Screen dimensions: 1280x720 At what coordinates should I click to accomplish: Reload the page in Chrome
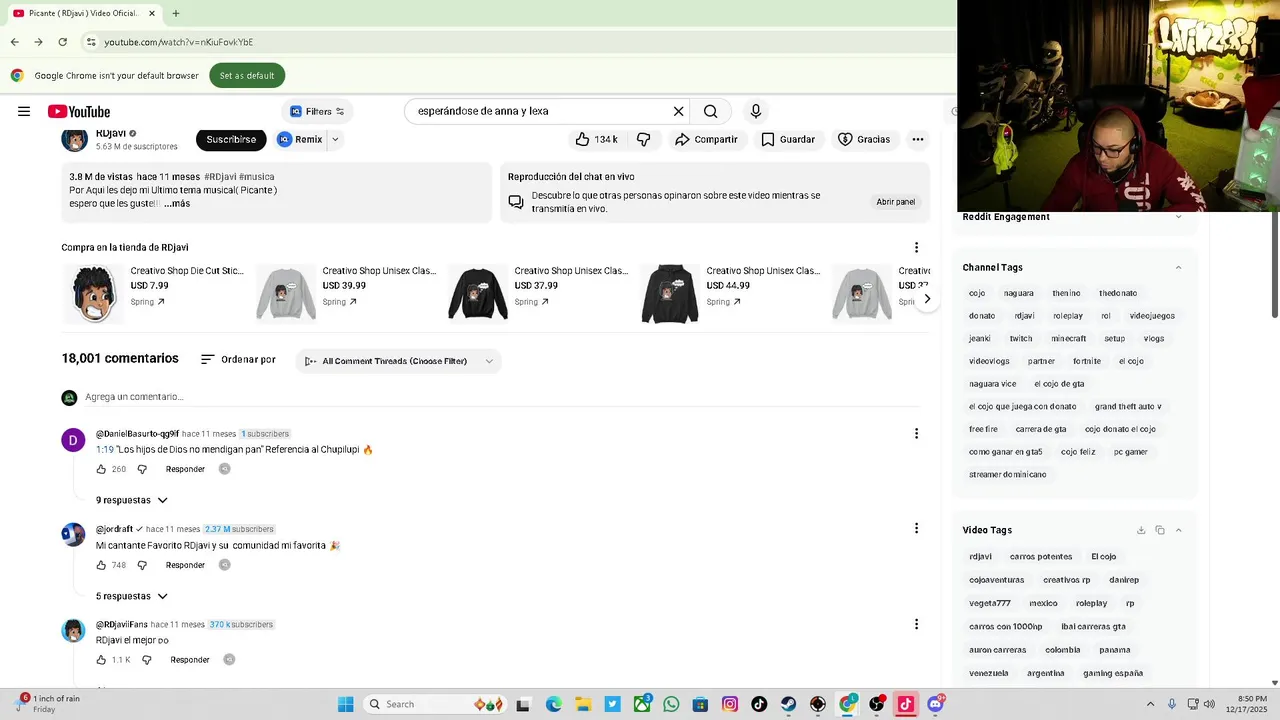click(x=62, y=42)
